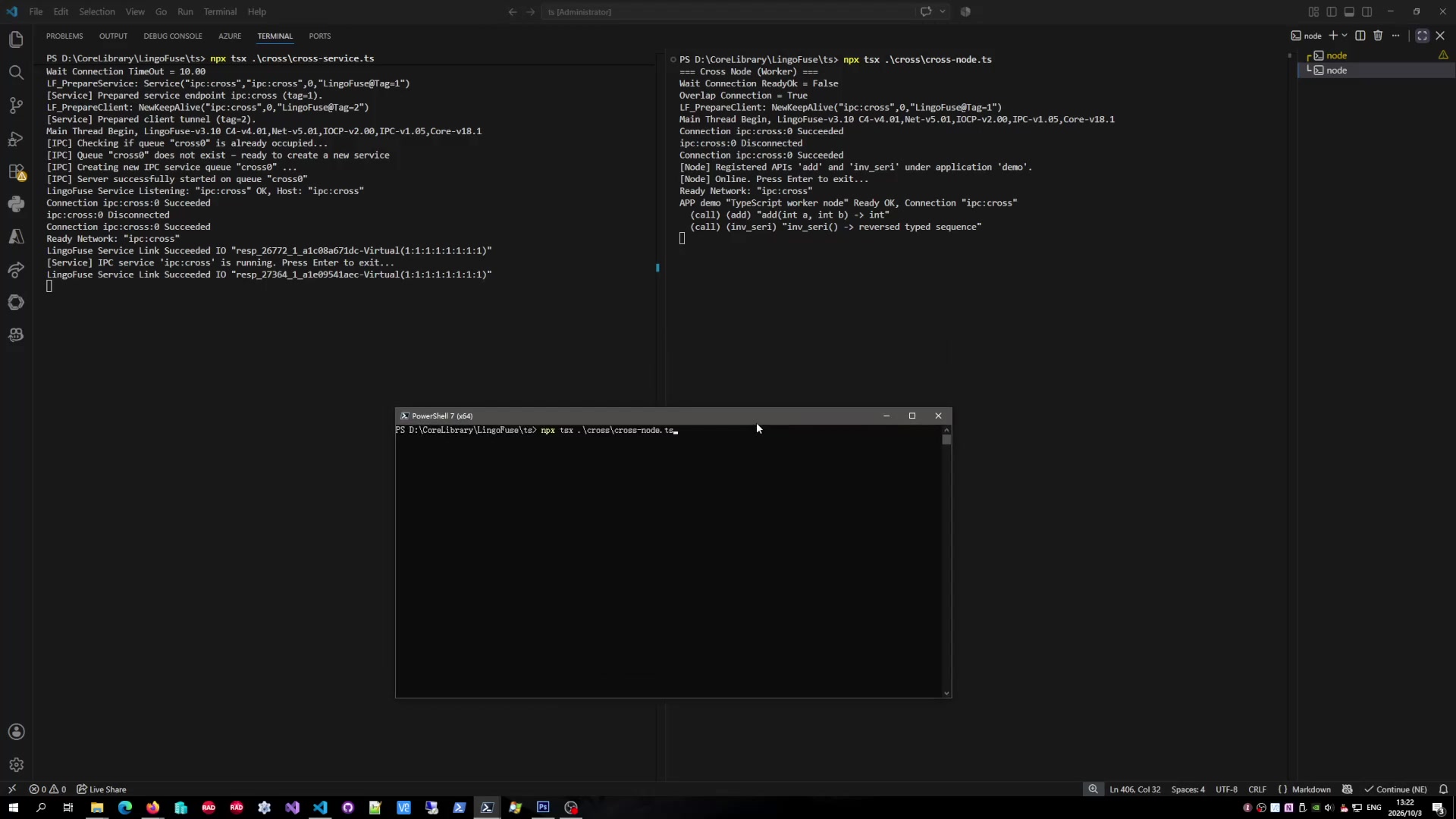Add a new terminal with plus icon

1332,36
